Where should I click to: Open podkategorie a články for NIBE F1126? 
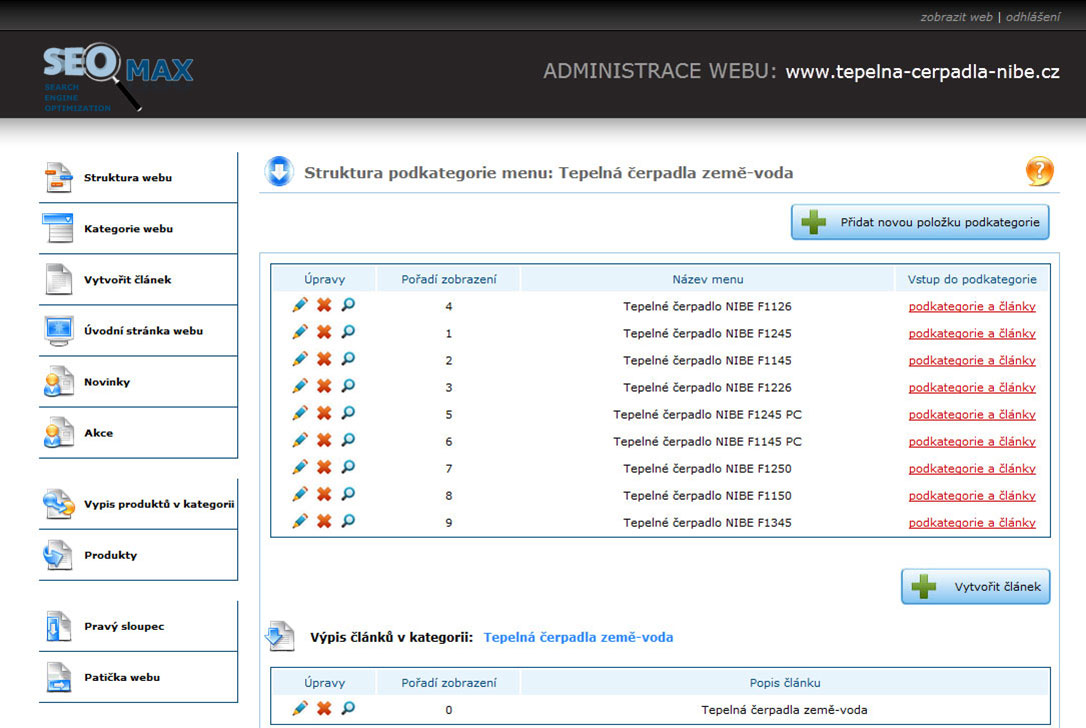pyautogui.click(x=972, y=306)
